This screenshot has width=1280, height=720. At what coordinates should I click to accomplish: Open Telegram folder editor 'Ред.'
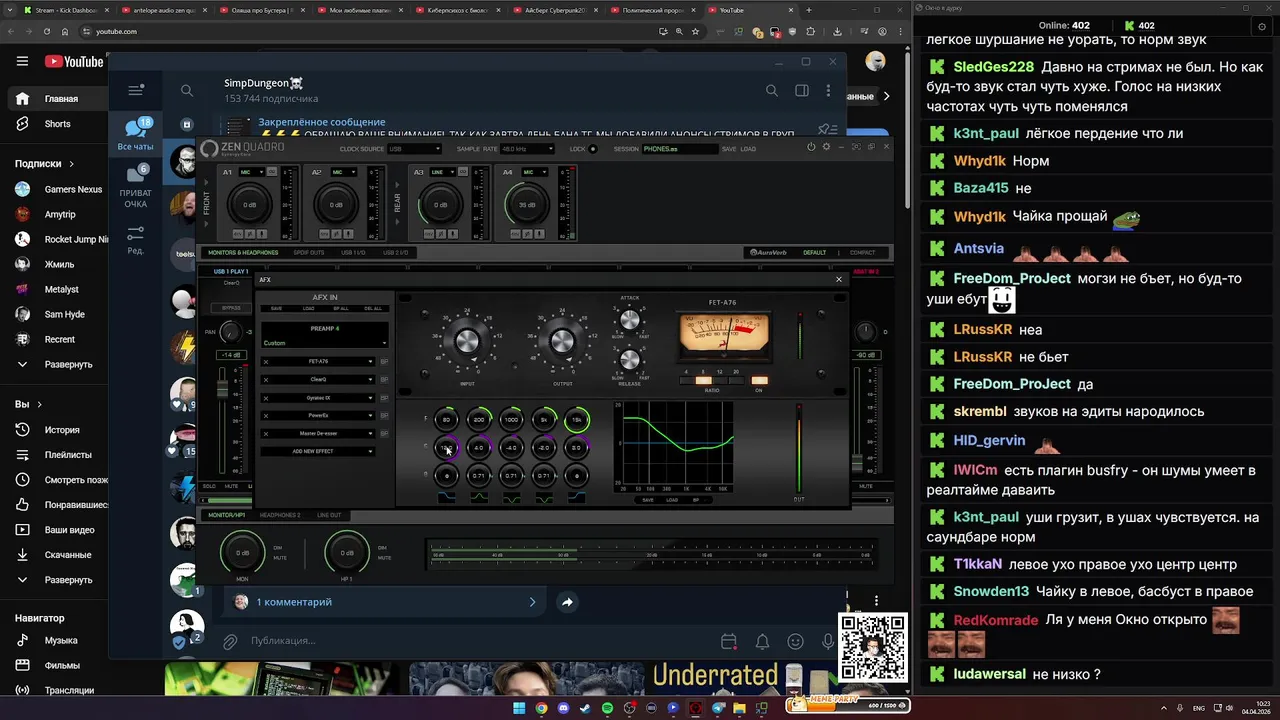pos(136,240)
